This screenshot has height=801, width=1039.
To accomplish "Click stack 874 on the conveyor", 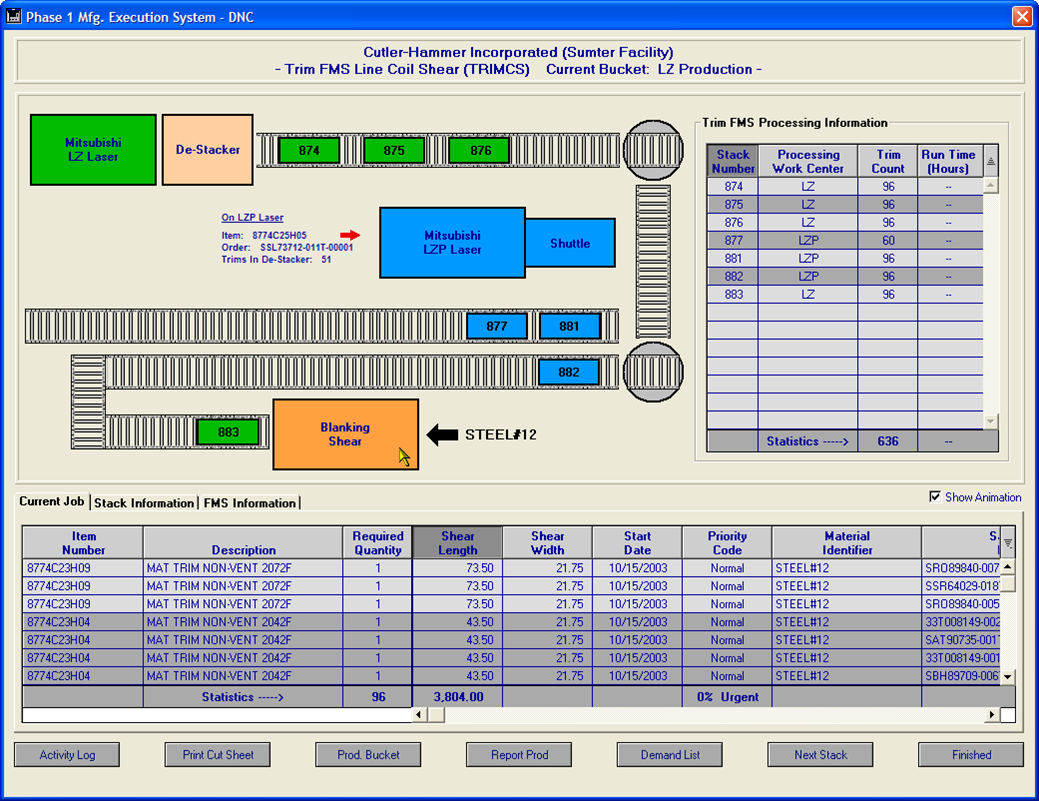I will [x=309, y=150].
